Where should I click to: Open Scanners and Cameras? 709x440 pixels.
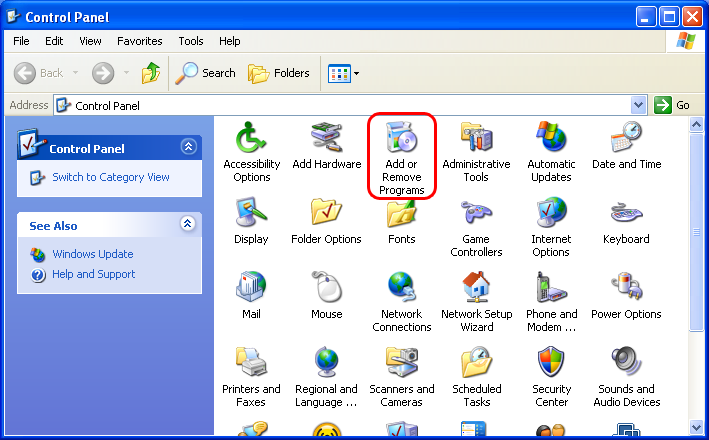tap(402, 377)
